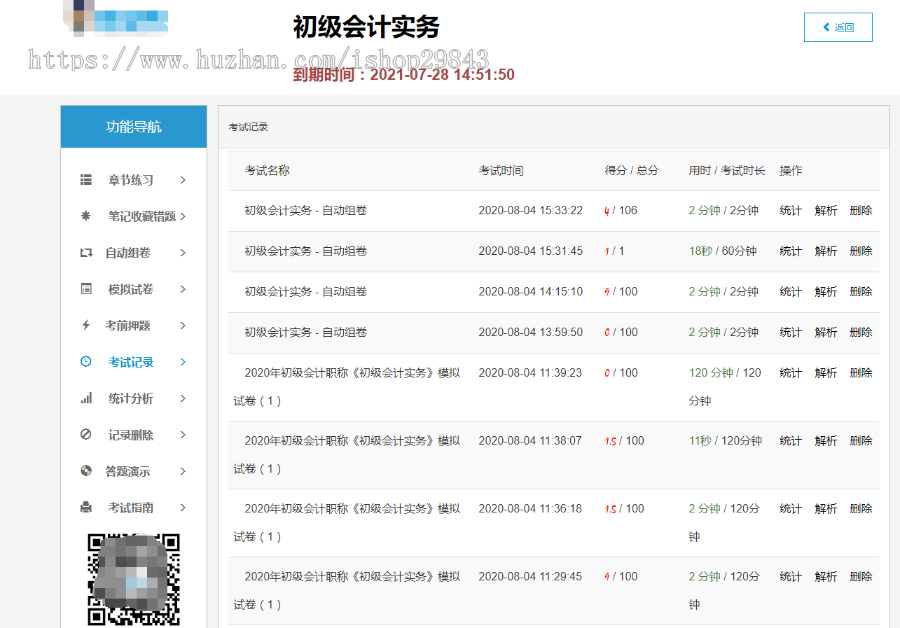Click the asterisk icon beside 笔记收藏错题
The height and width of the screenshot is (628, 900).
(x=86, y=216)
